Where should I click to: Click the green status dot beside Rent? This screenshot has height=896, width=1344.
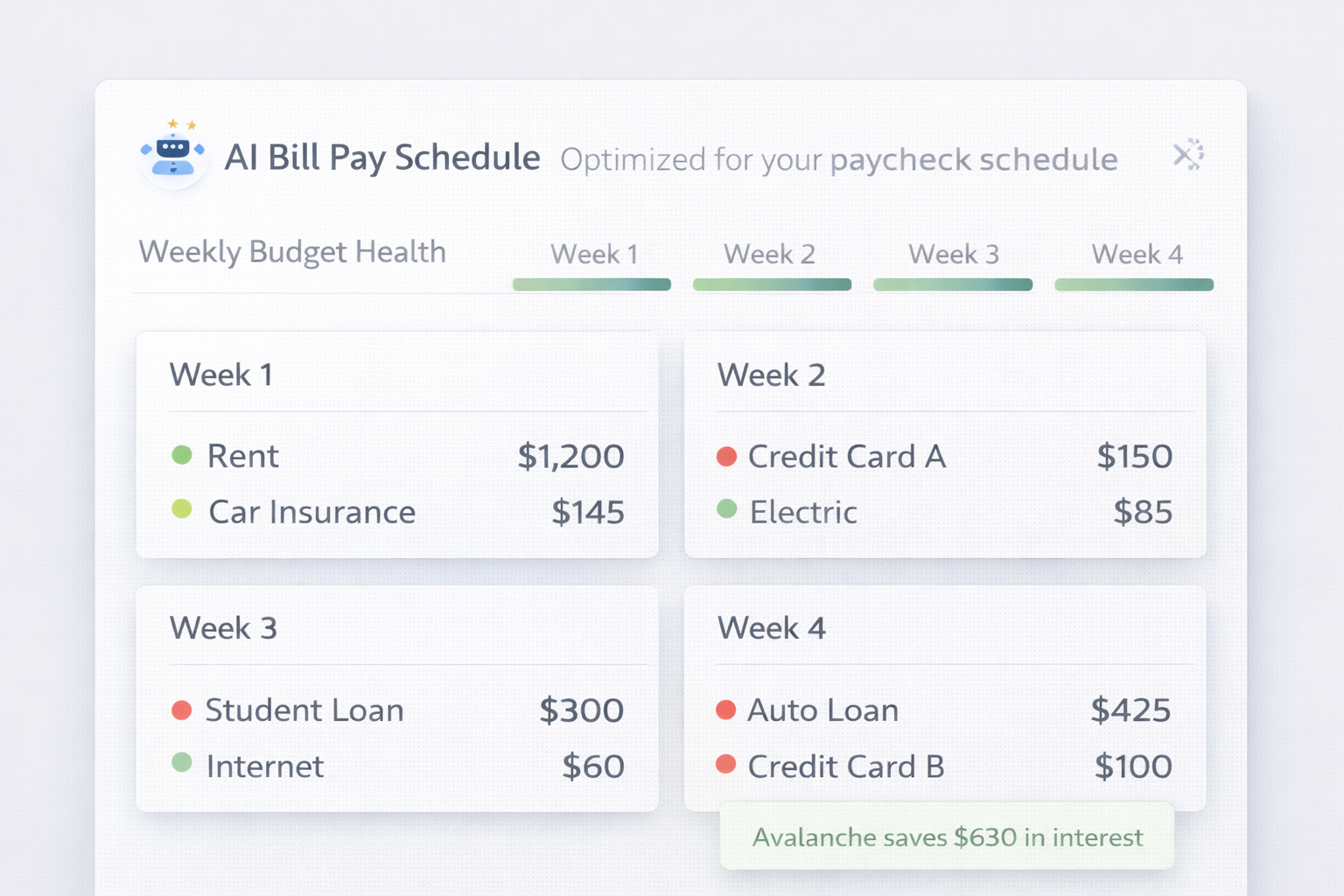click(x=183, y=455)
